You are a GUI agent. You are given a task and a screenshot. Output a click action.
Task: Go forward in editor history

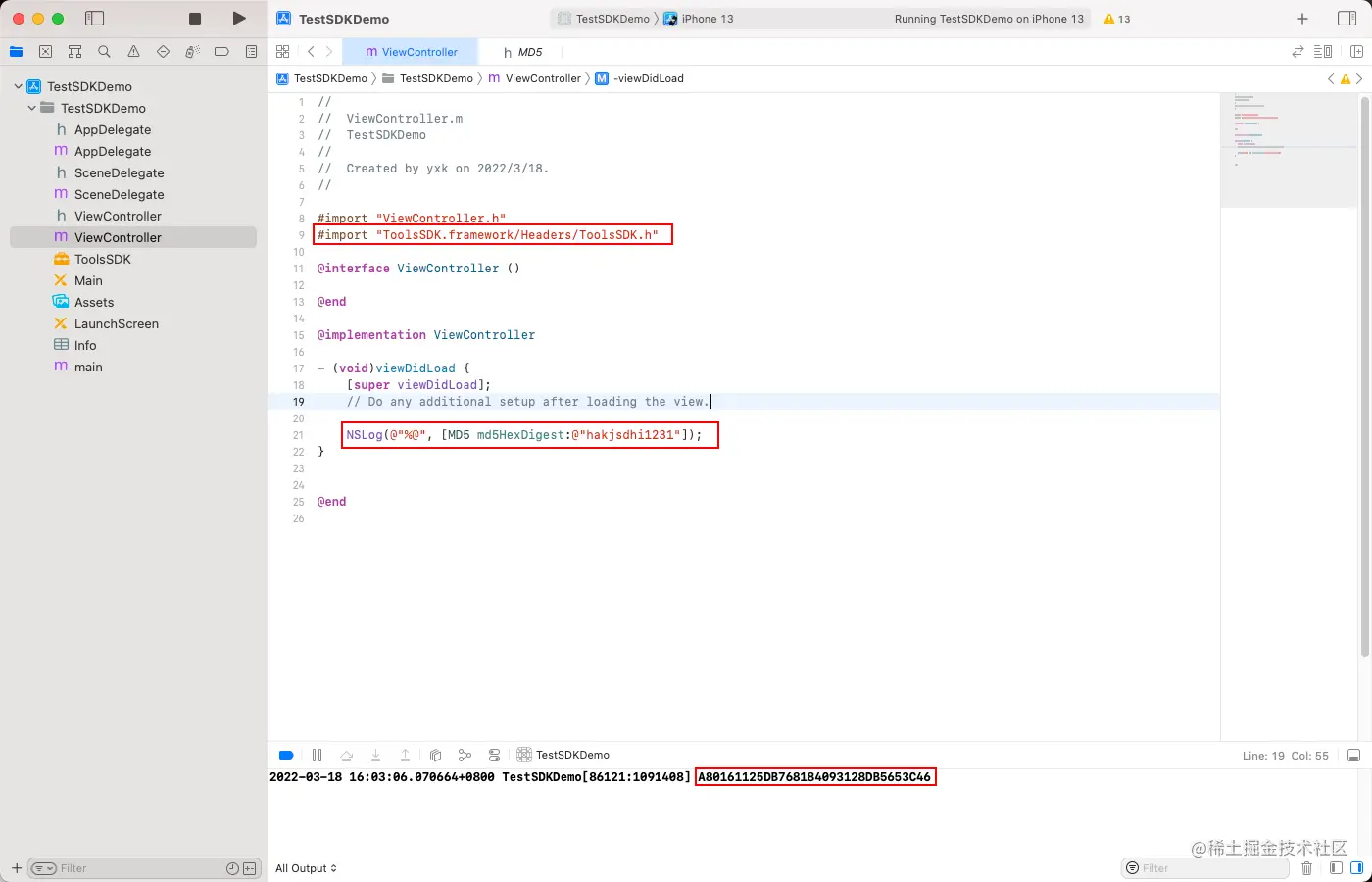tap(329, 52)
